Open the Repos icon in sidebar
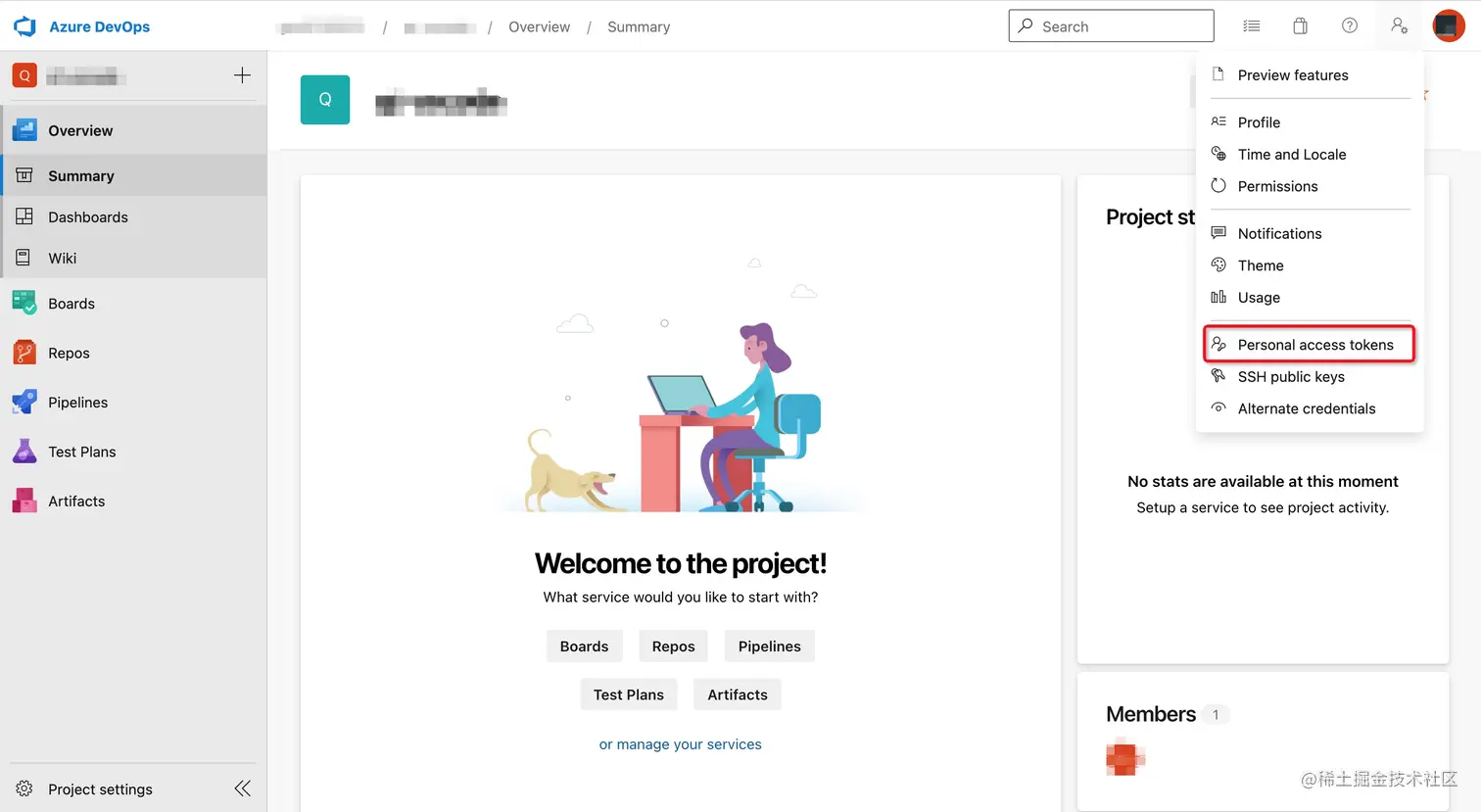1481x812 pixels. pos(24,353)
